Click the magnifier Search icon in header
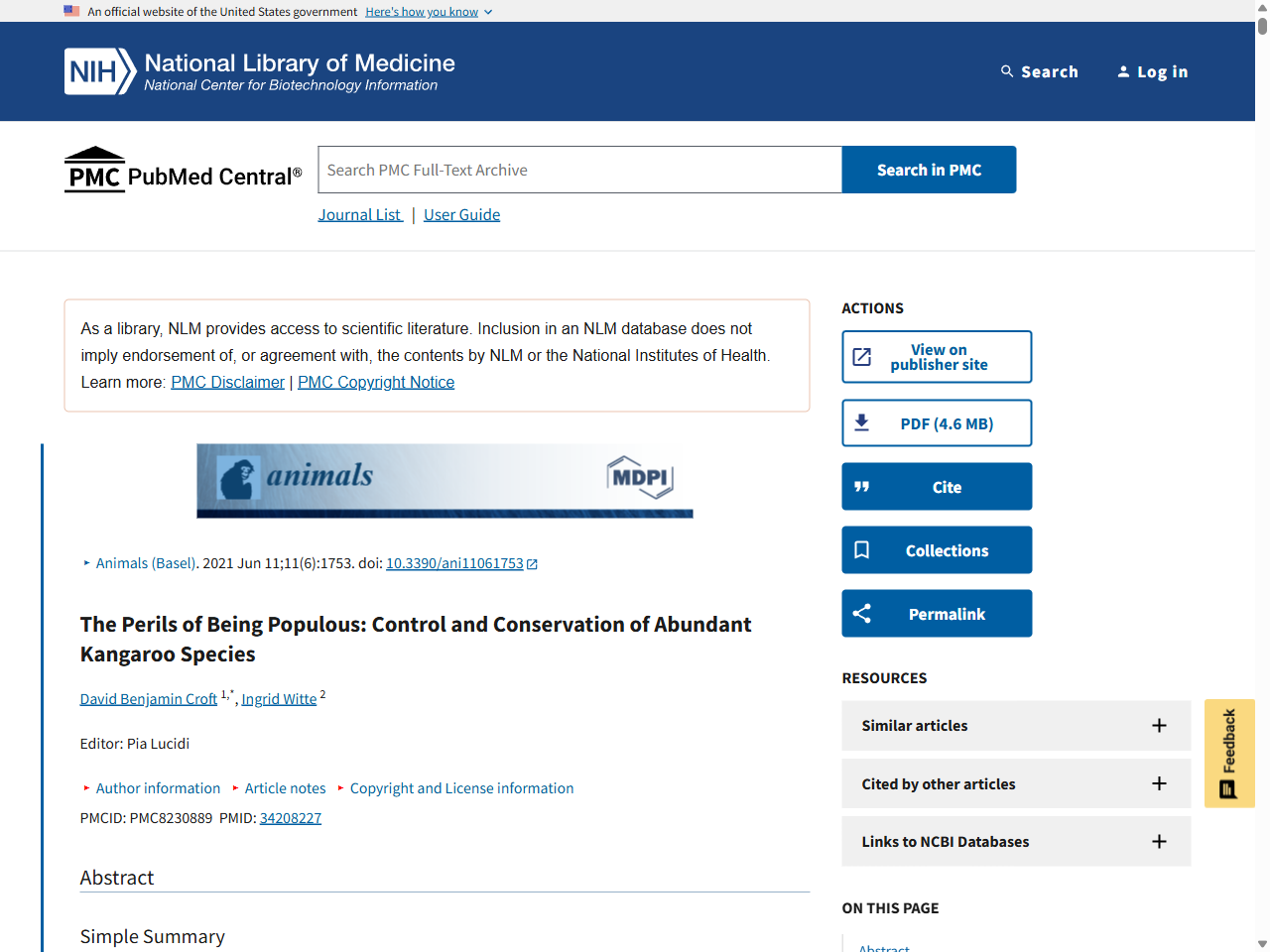This screenshot has width=1270, height=952. (1007, 71)
